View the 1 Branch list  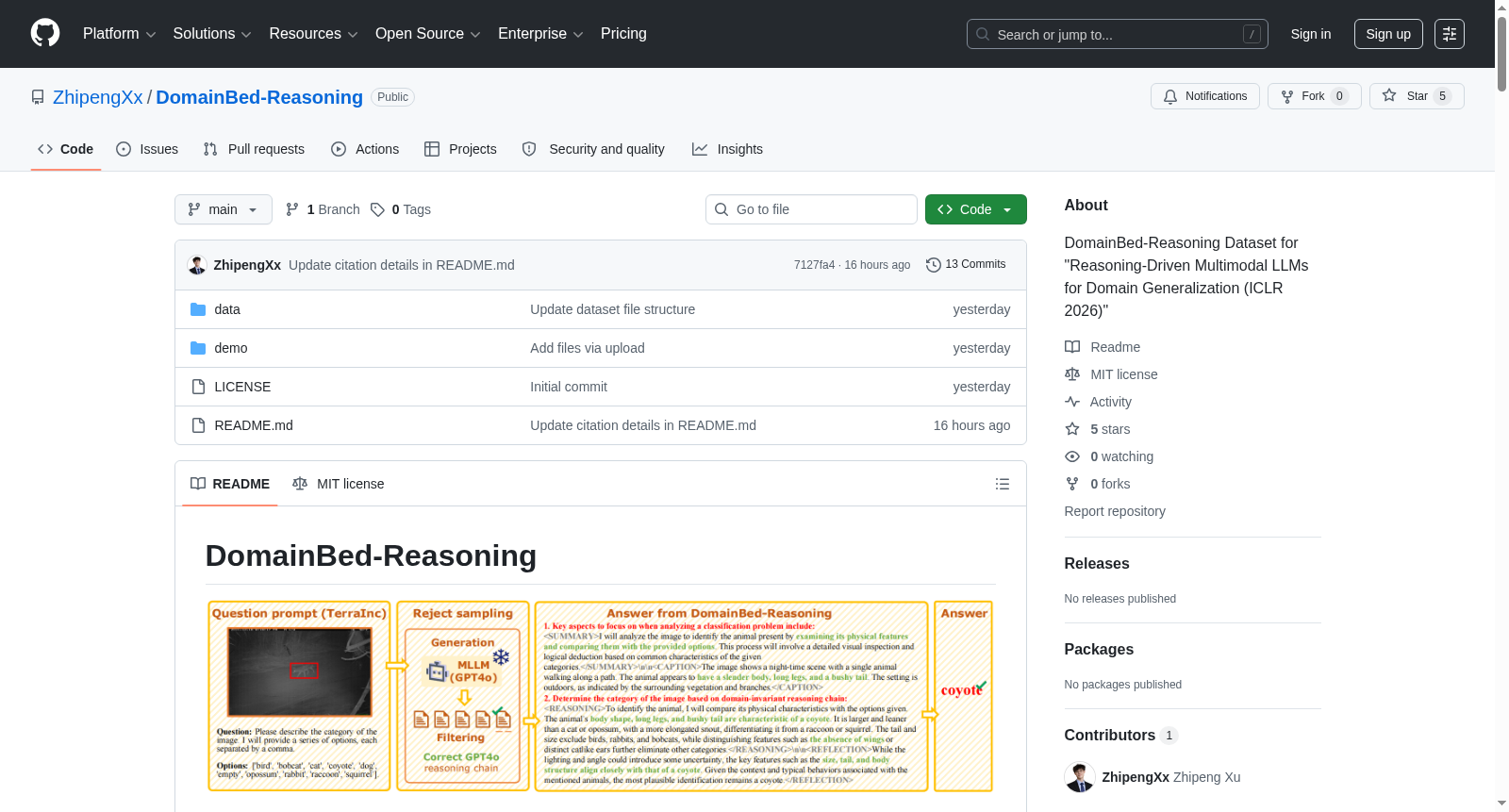[323, 209]
